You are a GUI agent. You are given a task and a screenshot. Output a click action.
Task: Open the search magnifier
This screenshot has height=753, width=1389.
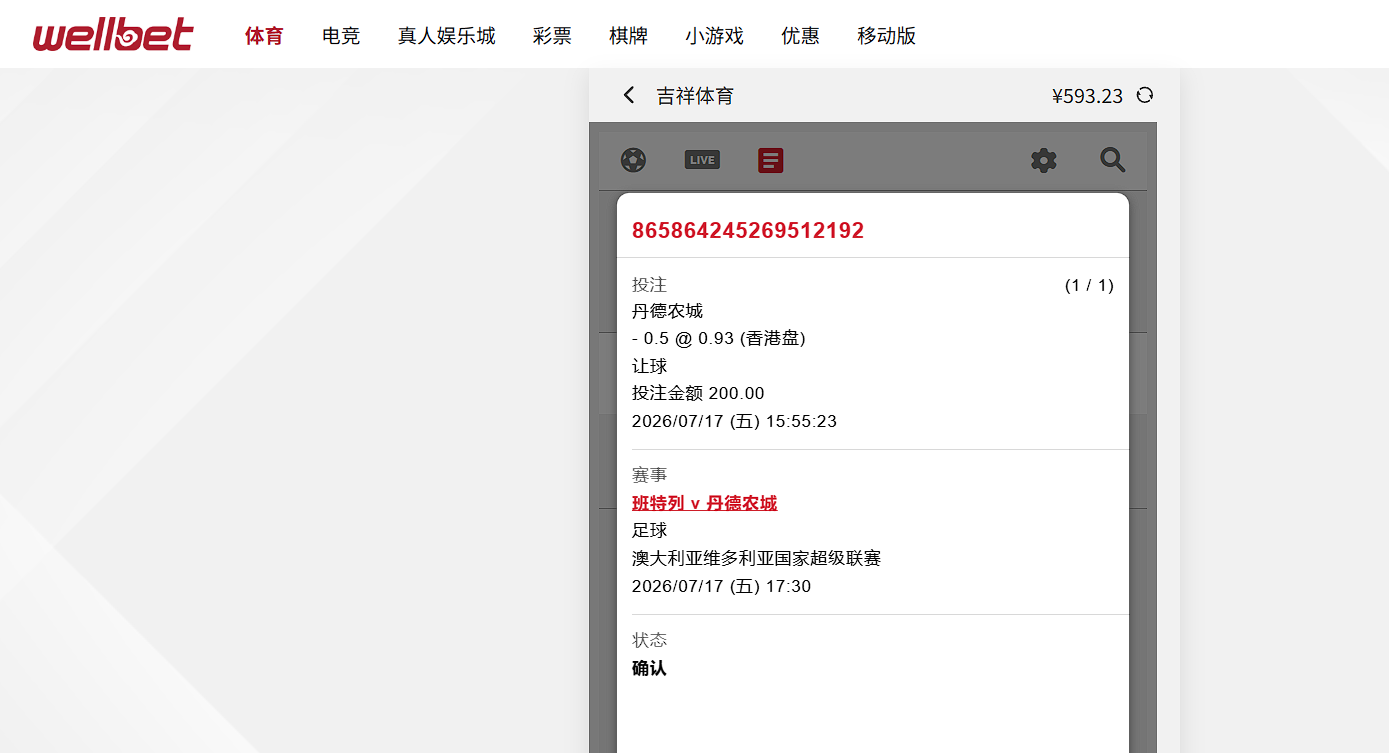(1113, 160)
